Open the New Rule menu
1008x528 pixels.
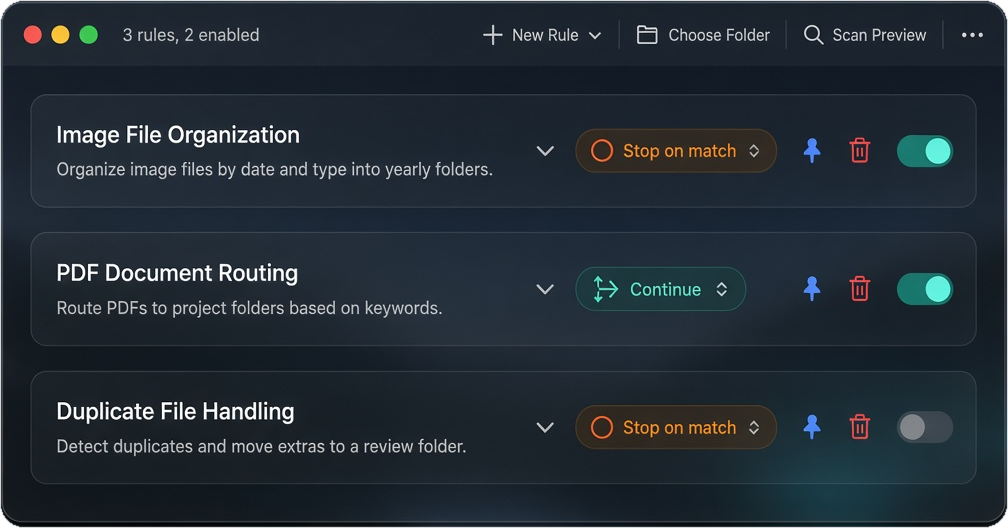pyautogui.click(x=542, y=35)
